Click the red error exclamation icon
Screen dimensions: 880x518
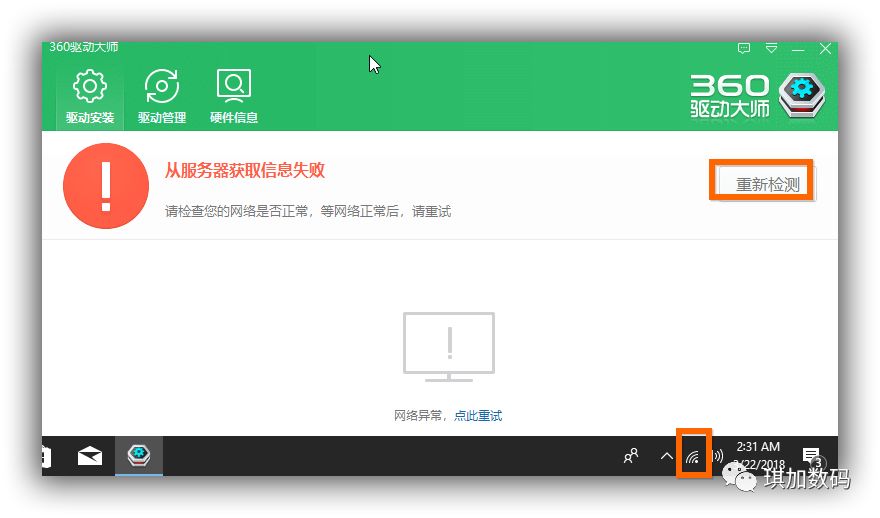[x=106, y=186]
